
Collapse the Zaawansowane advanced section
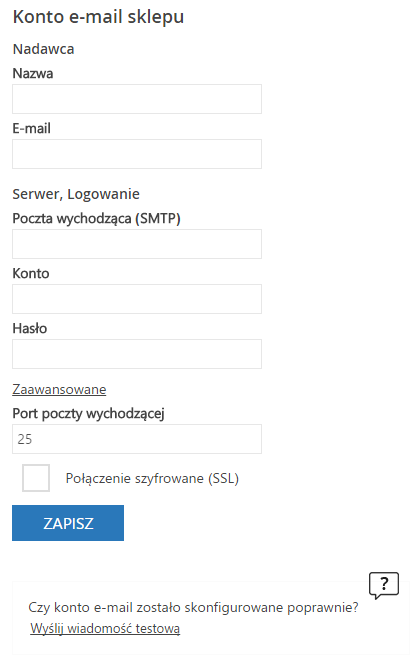tap(59, 389)
